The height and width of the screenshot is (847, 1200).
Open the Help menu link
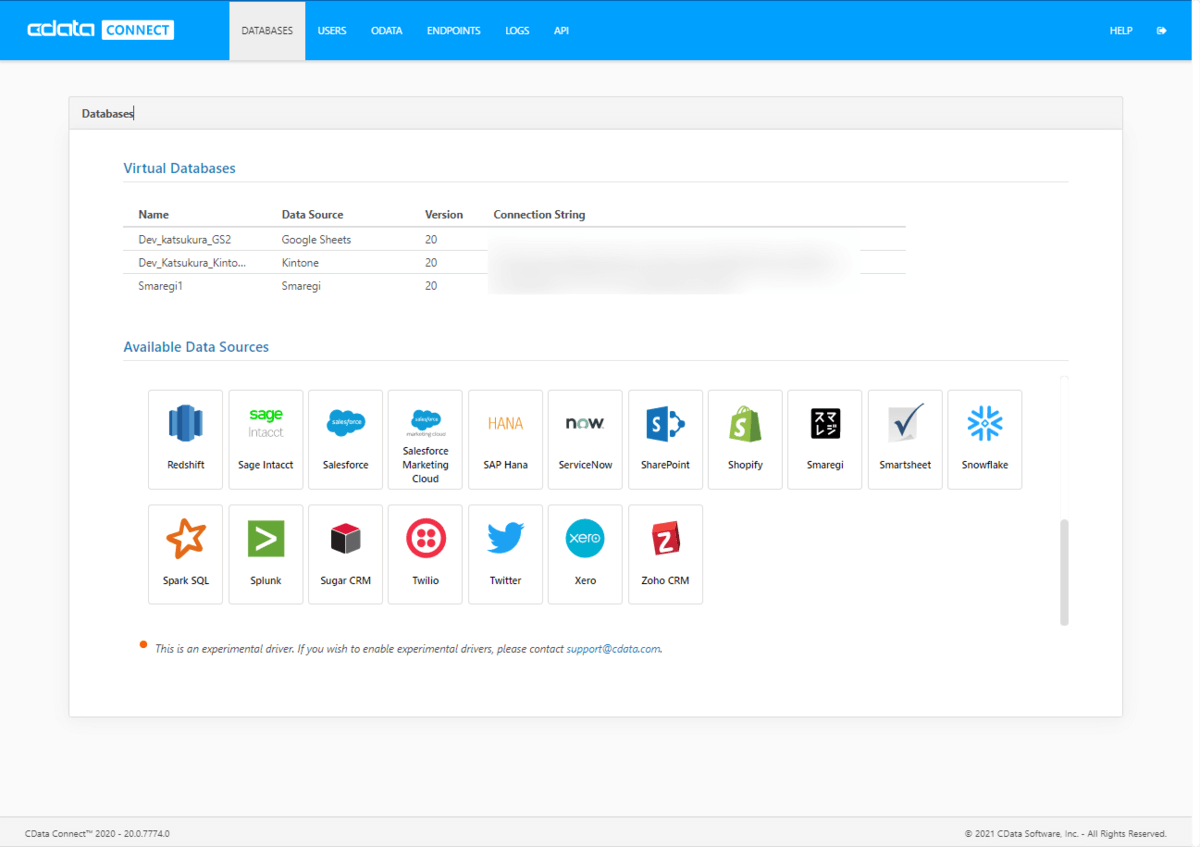1121,31
